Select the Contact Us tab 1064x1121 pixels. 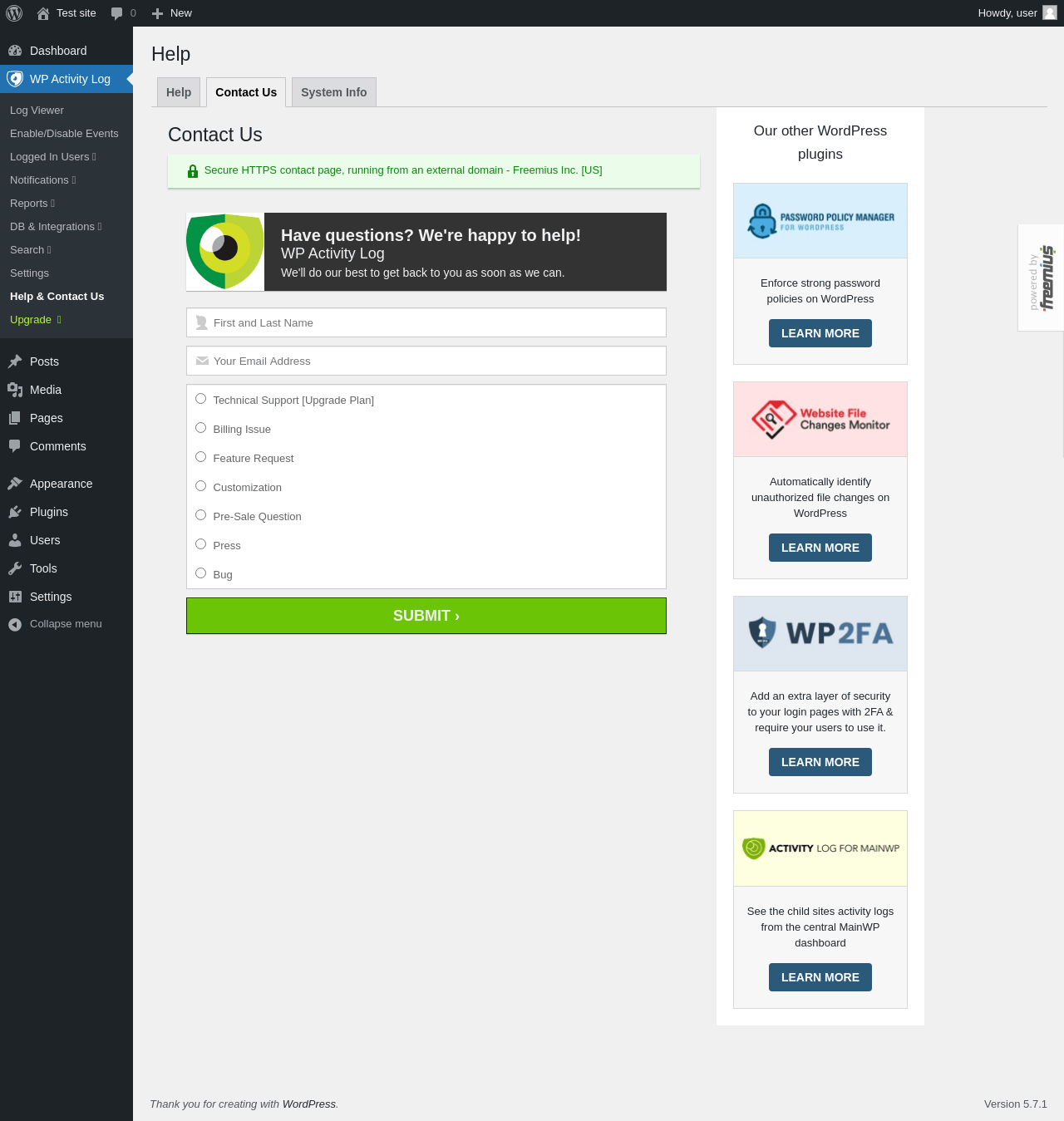coord(246,92)
